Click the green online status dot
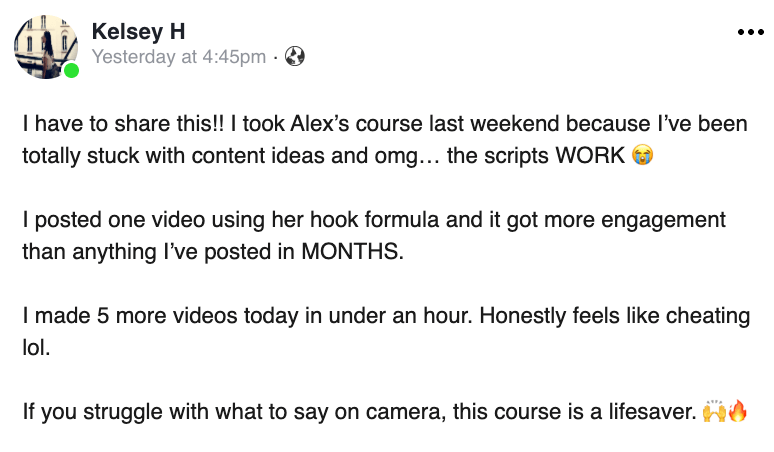The height and width of the screenshot is (452, 774). tap(71, 71)
